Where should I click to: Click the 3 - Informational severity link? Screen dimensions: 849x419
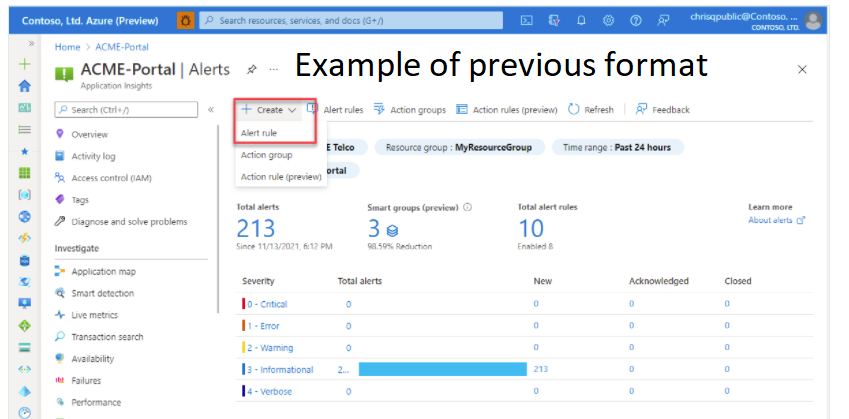(280, 370)
